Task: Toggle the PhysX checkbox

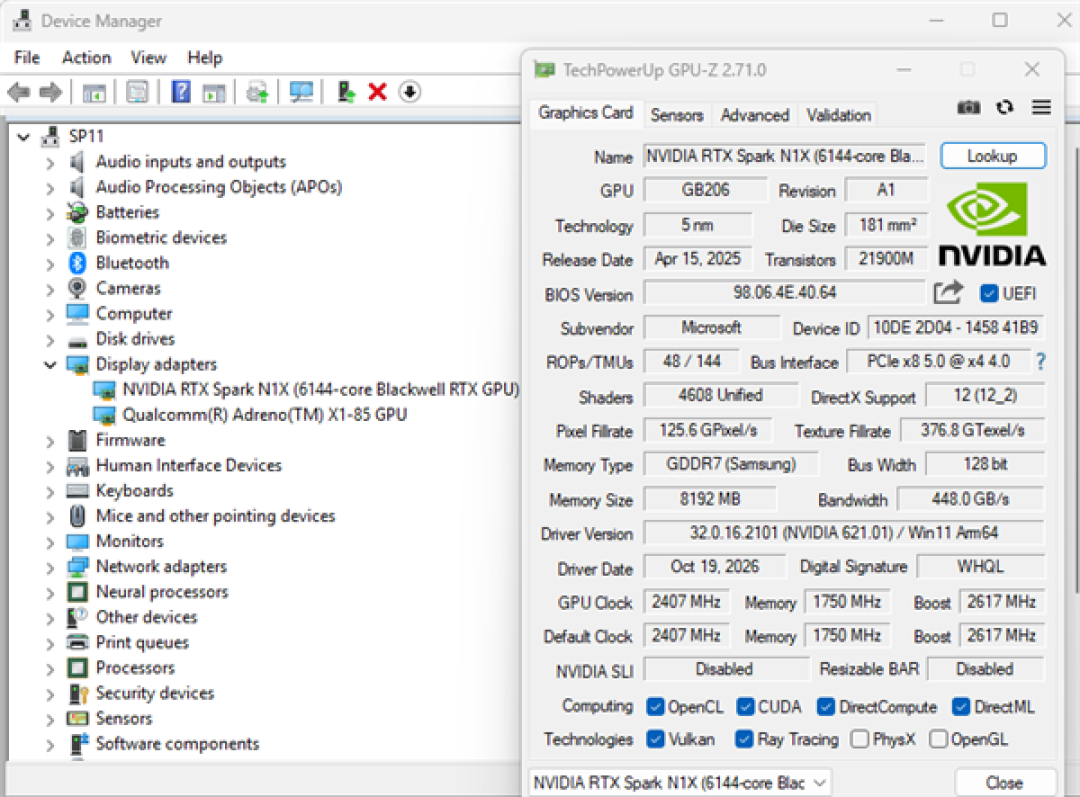Action: pyautogui.click(x=860, y=739)
